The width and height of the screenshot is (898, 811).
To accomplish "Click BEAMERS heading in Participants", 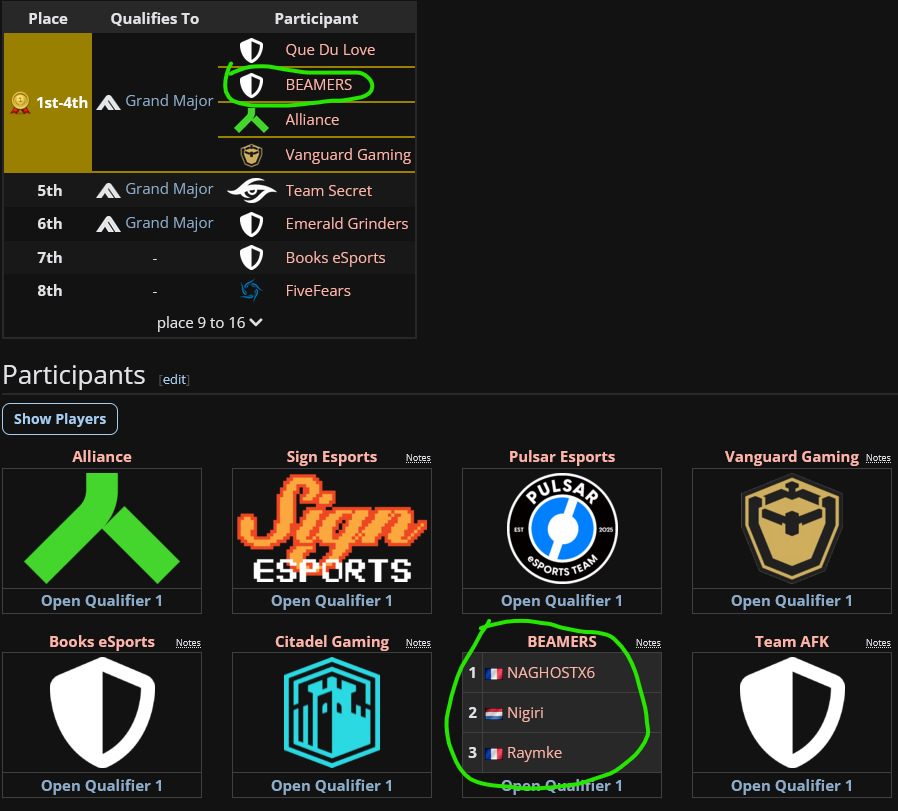I will (x=562, y=642).
